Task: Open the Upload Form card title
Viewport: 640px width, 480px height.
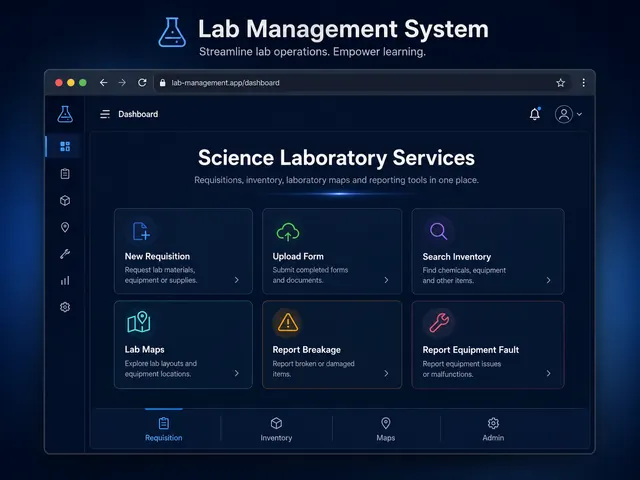Action: click(298, 256)
